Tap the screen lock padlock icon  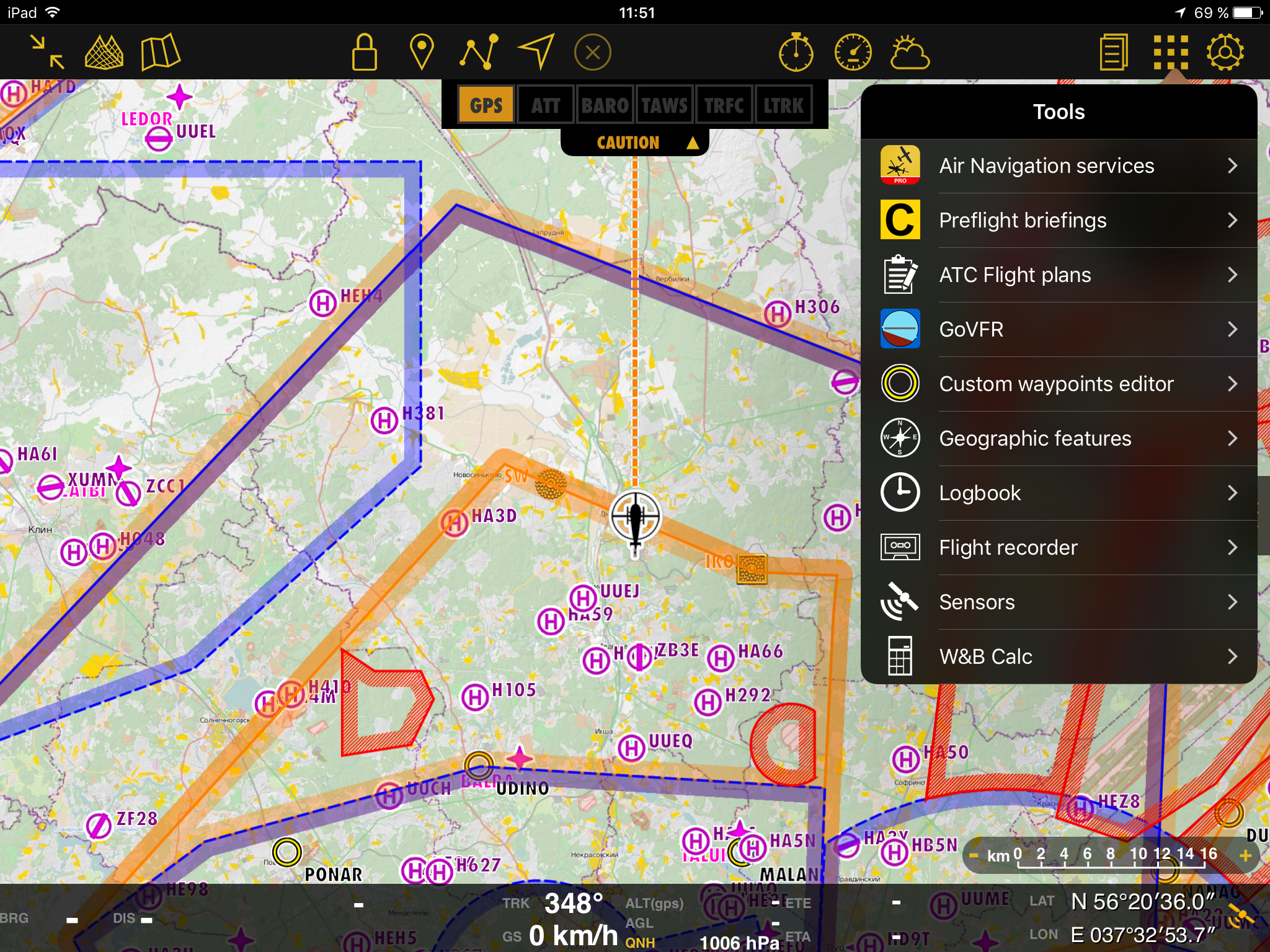tap(364, 52)
